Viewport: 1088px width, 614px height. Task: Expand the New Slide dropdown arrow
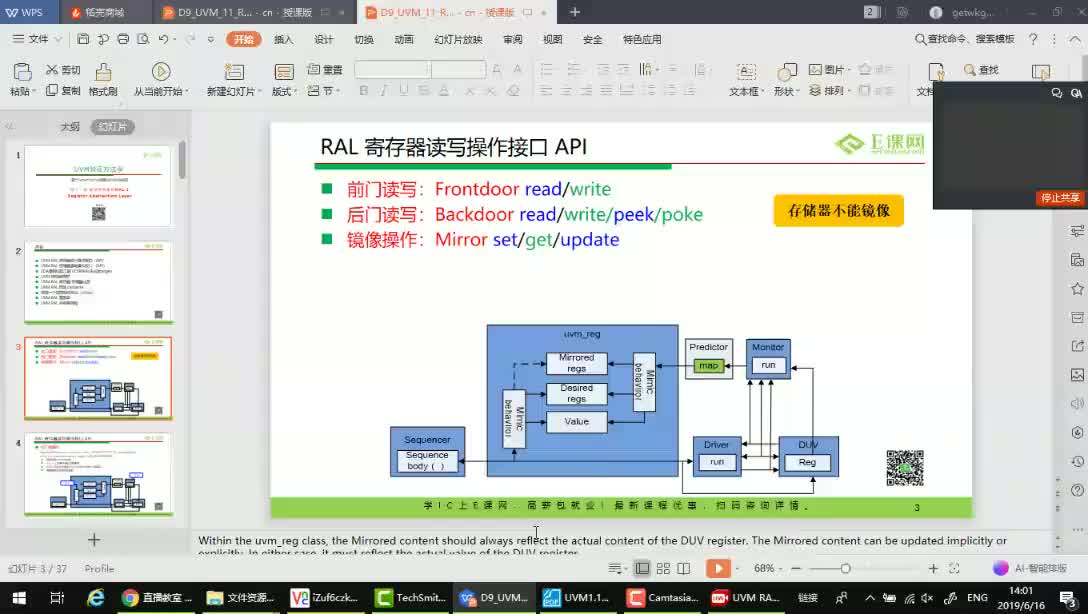[x=260, y=91]
